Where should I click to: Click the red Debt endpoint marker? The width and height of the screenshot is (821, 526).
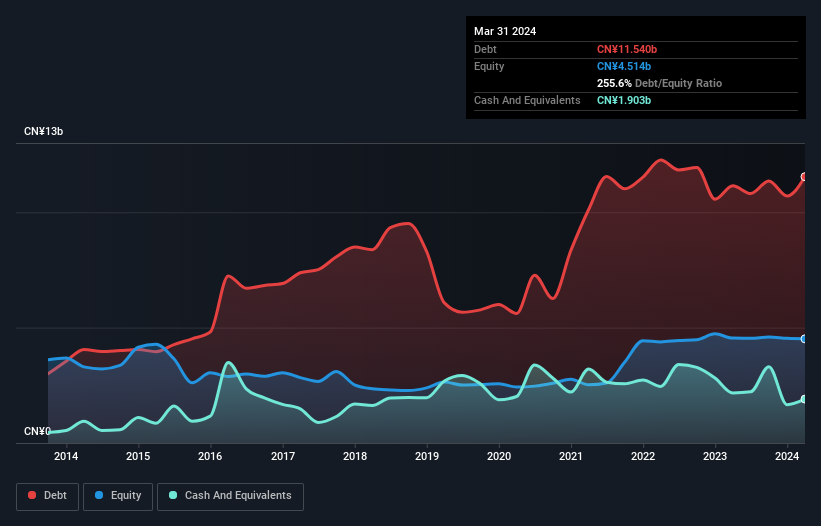(804, 177)
